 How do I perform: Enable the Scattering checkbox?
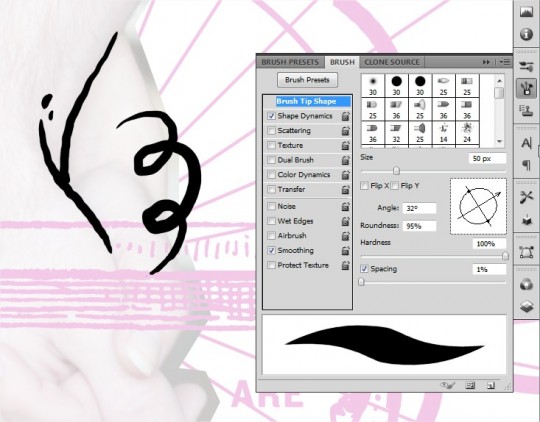click(x=271, y=131)
